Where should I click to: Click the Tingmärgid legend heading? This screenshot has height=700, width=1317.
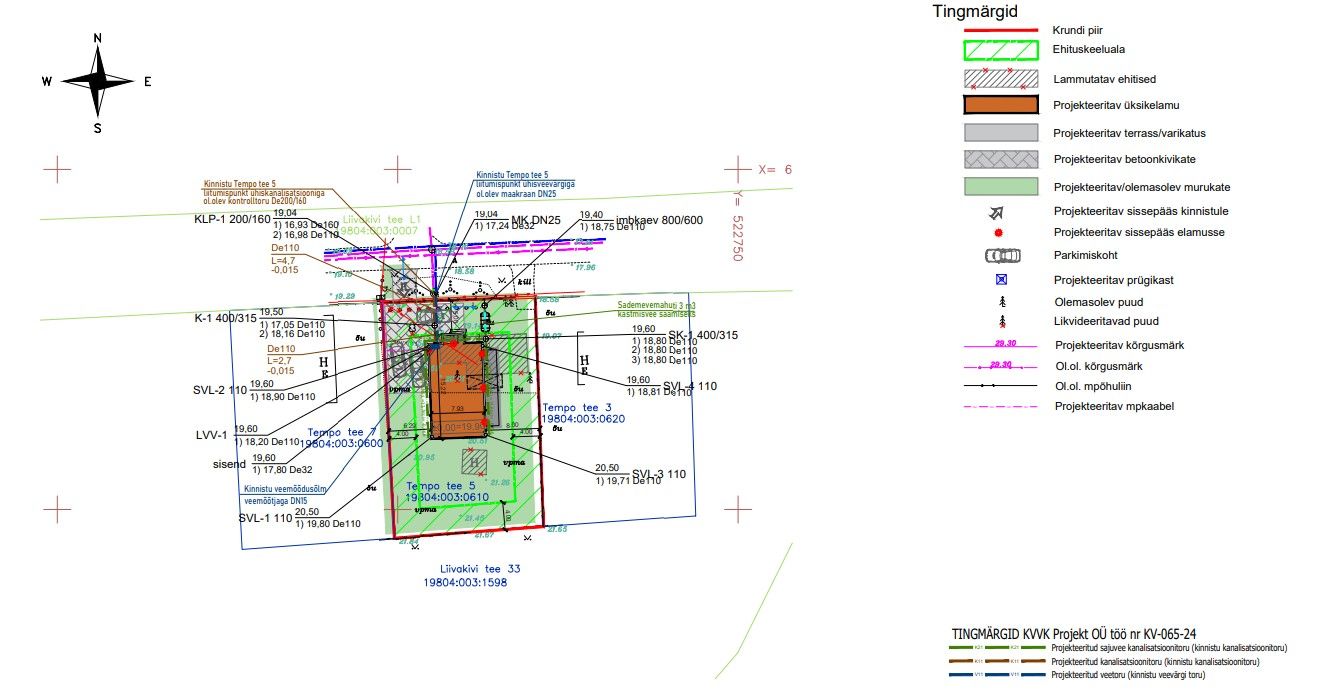975,12
